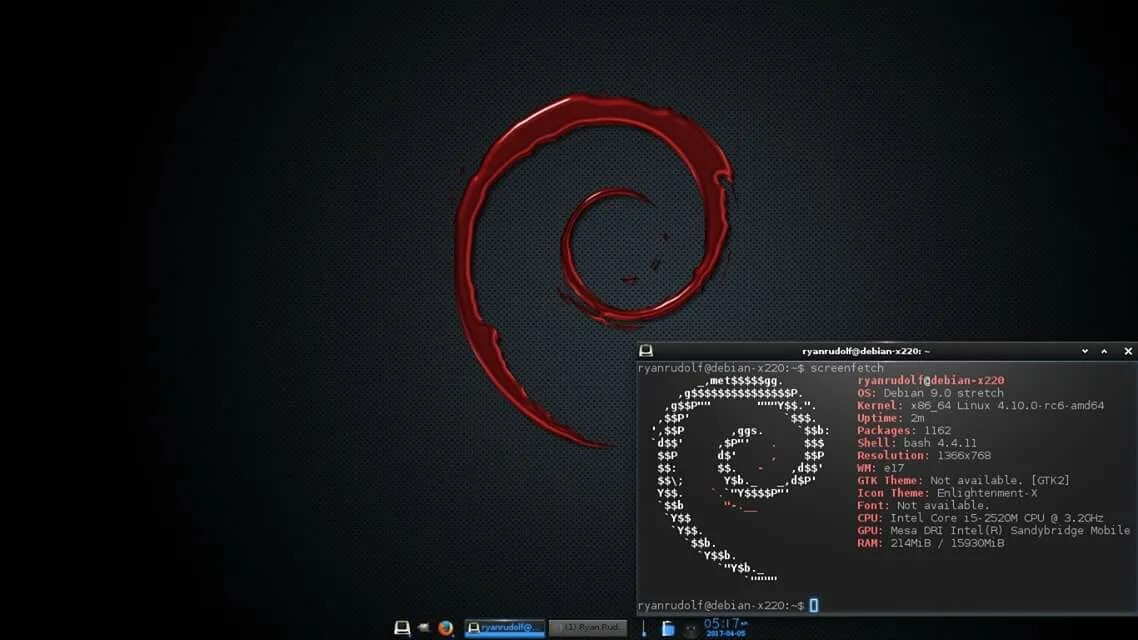The width and height of the screenshot is (1138, 640).
Task: Click the 'CPU: Intel Core i5-2520M' line
Action: (980, 518)
